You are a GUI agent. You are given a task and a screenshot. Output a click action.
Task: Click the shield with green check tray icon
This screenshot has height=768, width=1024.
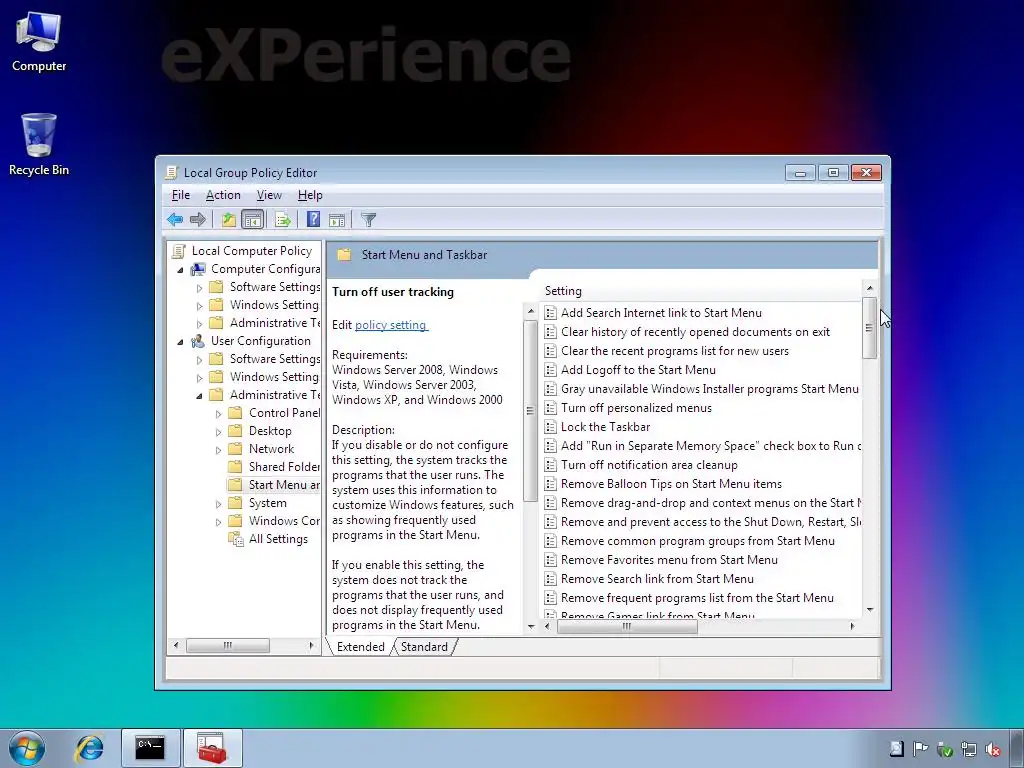(x=944, y=749)
